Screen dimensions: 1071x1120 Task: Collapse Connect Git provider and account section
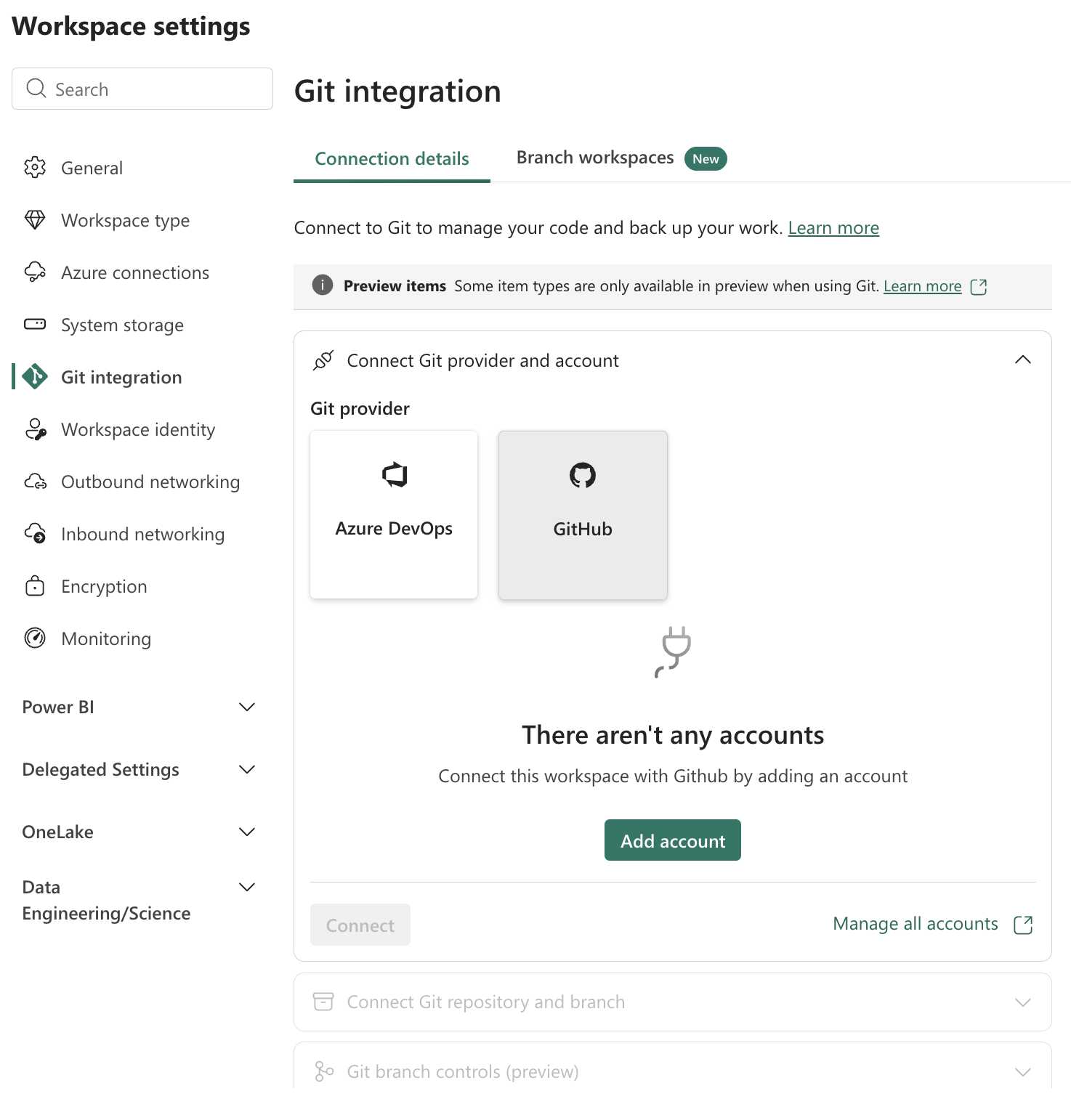pyautogui.click(x=1023, y=360)
